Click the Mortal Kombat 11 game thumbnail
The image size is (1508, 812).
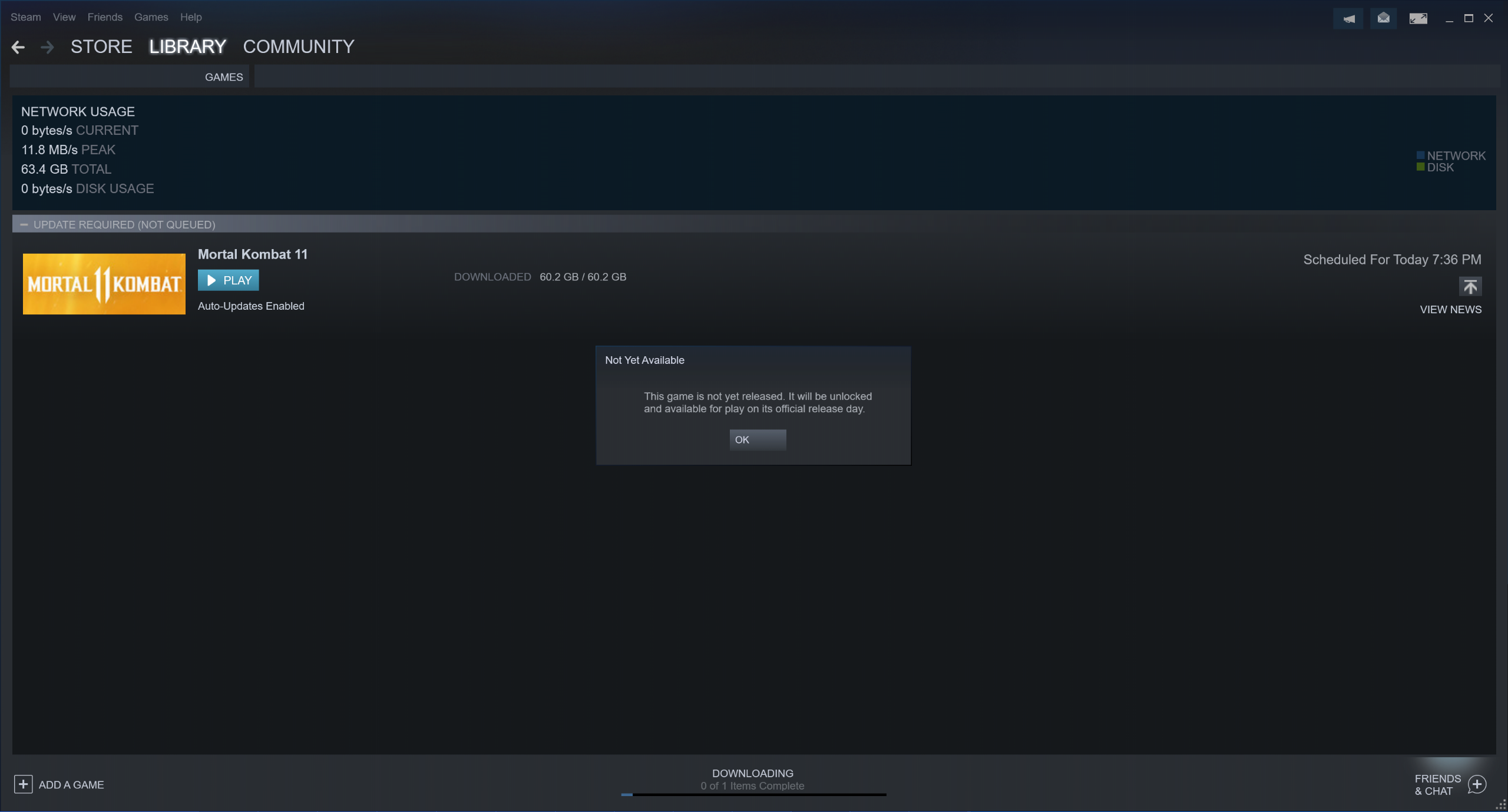coord(104,283)
